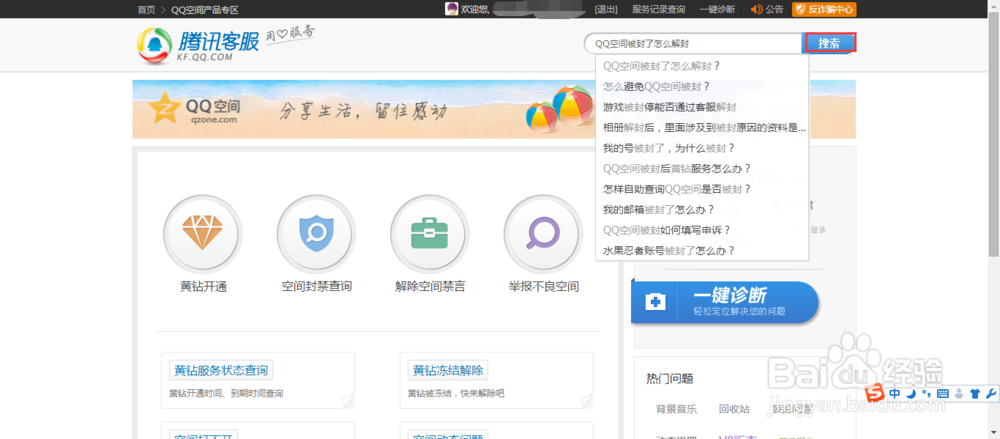The height and width of the screenshot is (439, 1000).
Task: Toggle Sogou punctuation mode icon
Action: (x=926, y=393)
